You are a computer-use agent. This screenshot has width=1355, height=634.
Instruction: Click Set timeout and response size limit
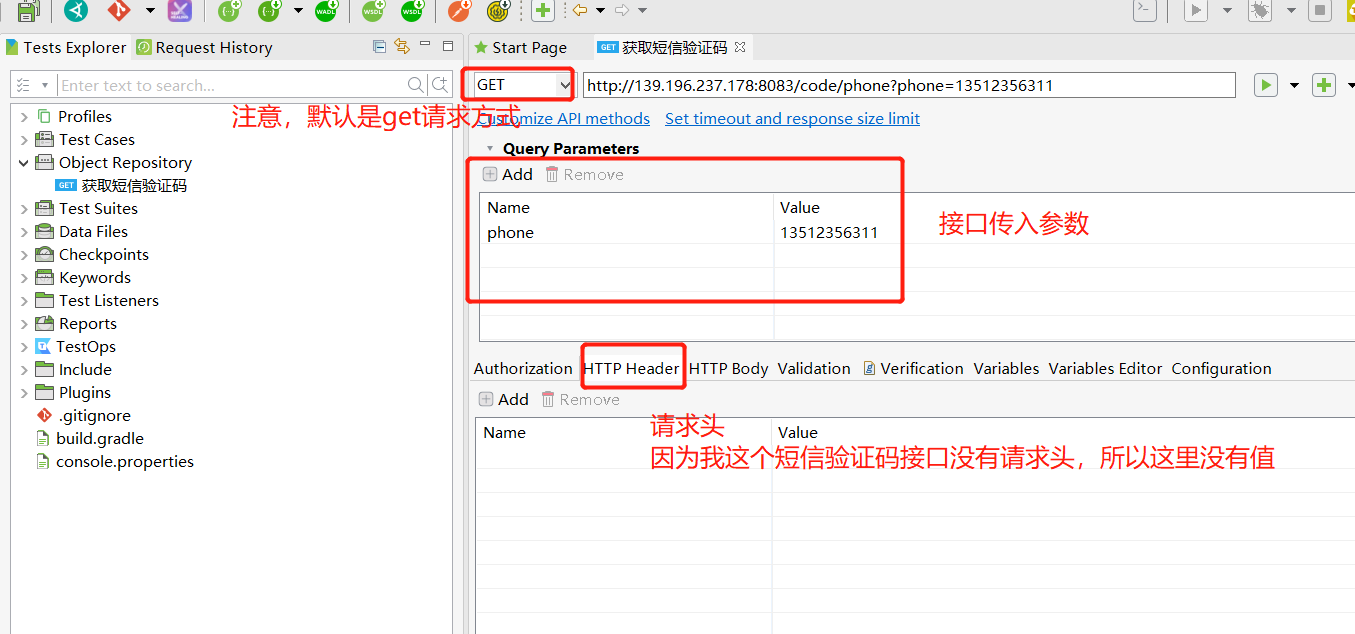(792, 118)
